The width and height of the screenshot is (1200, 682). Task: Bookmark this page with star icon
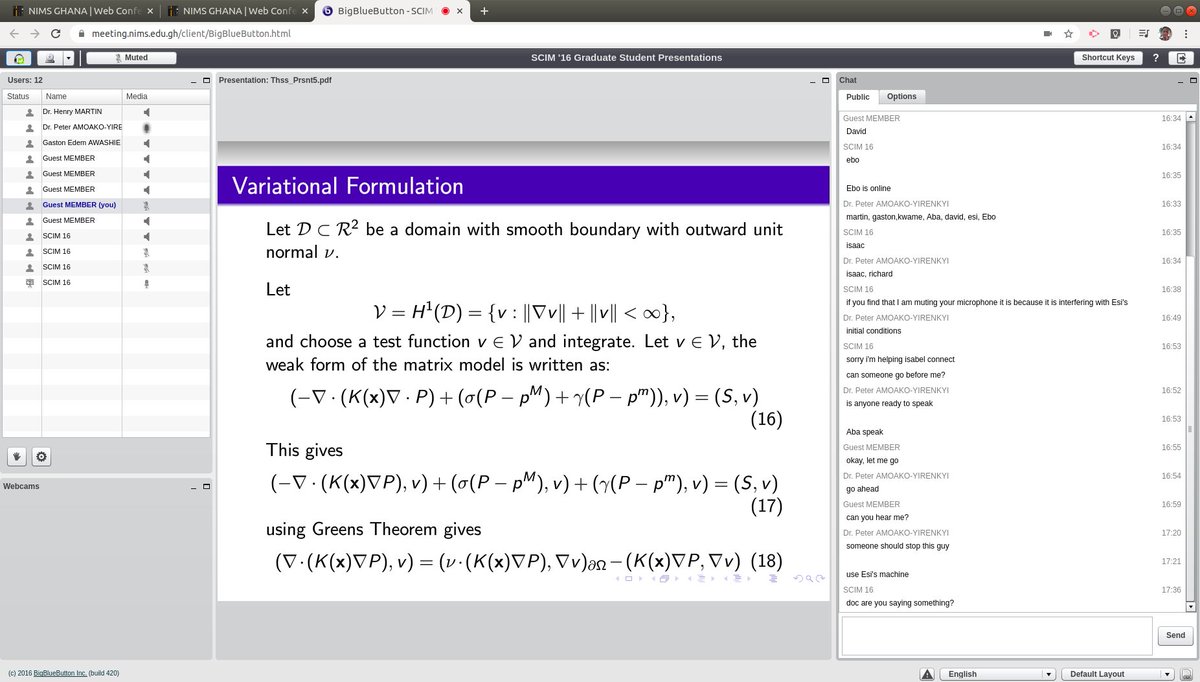click(x=1068, y=33)
